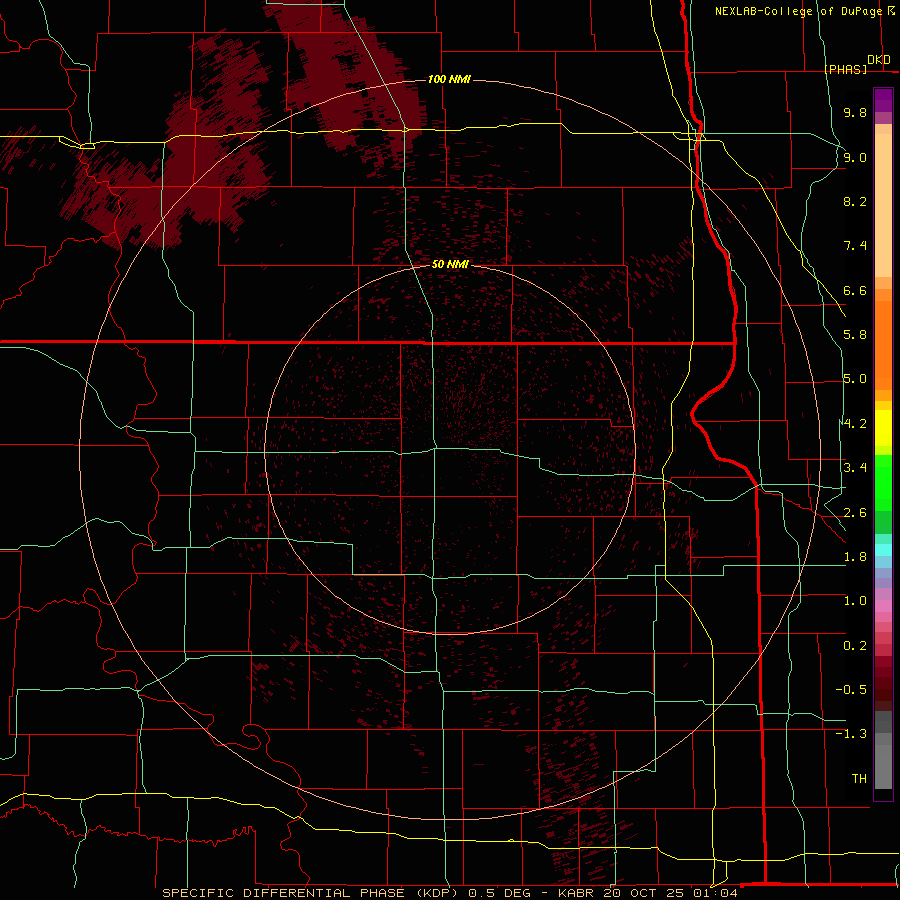Click the 0.5 DEG tilt text in the caption
Image resolution: width=900 pixels, height=900 pixels.
click(x=501, y=893)
